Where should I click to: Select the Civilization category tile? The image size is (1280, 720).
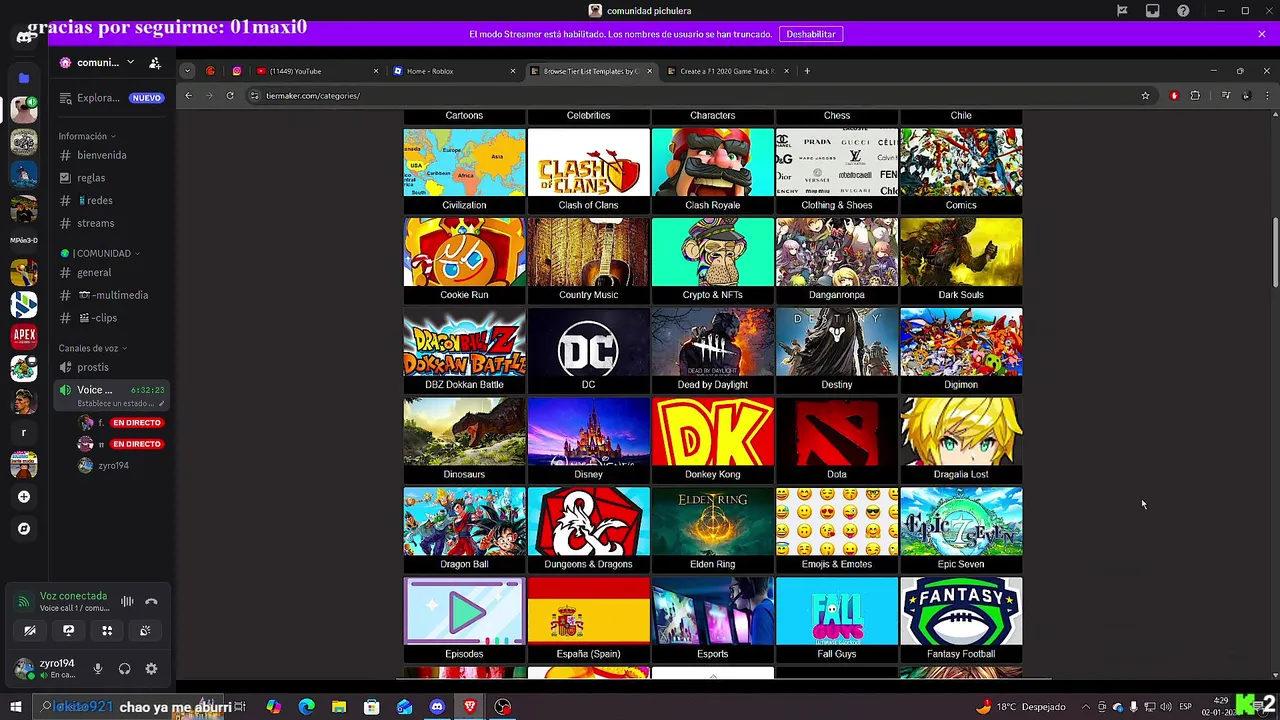(464, 171)
